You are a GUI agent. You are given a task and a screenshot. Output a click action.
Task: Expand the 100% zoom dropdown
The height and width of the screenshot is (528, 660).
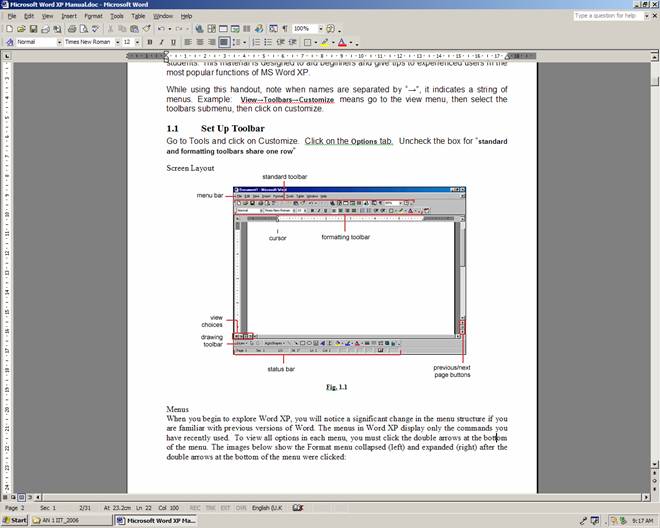pyautogui.click(x=320, y=29)
